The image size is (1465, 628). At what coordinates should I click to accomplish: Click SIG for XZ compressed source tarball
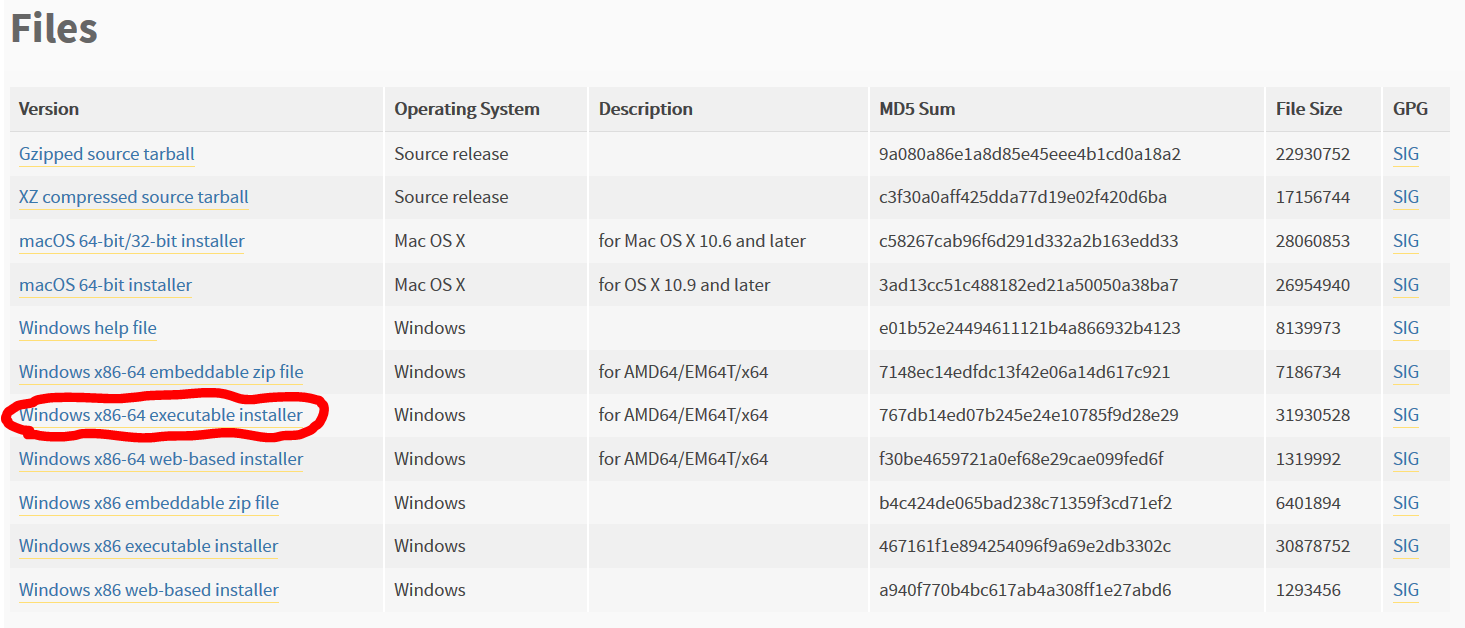(x=1405, y=197)
